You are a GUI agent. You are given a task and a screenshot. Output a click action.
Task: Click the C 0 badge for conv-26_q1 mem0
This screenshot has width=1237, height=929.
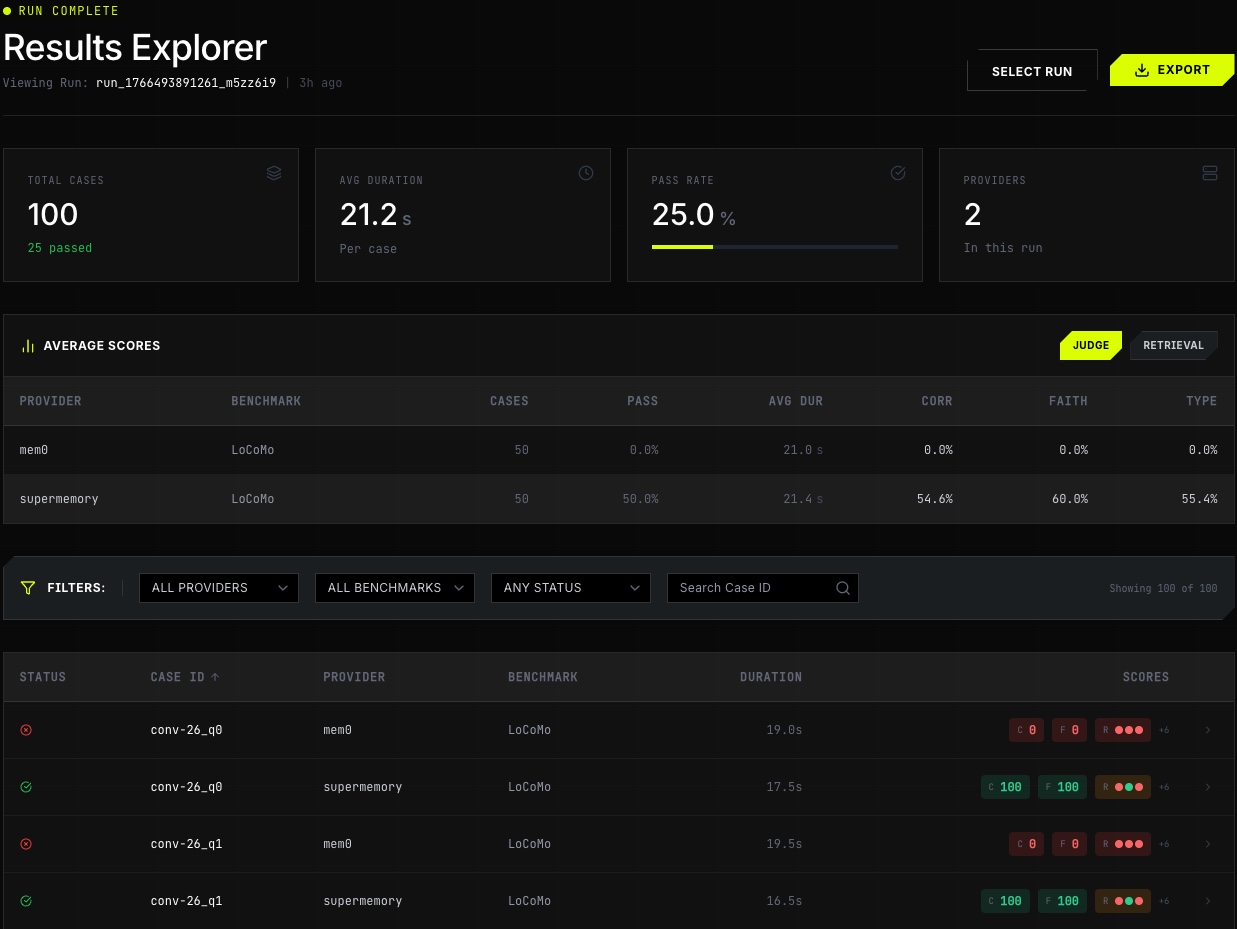pos(1027,844)
